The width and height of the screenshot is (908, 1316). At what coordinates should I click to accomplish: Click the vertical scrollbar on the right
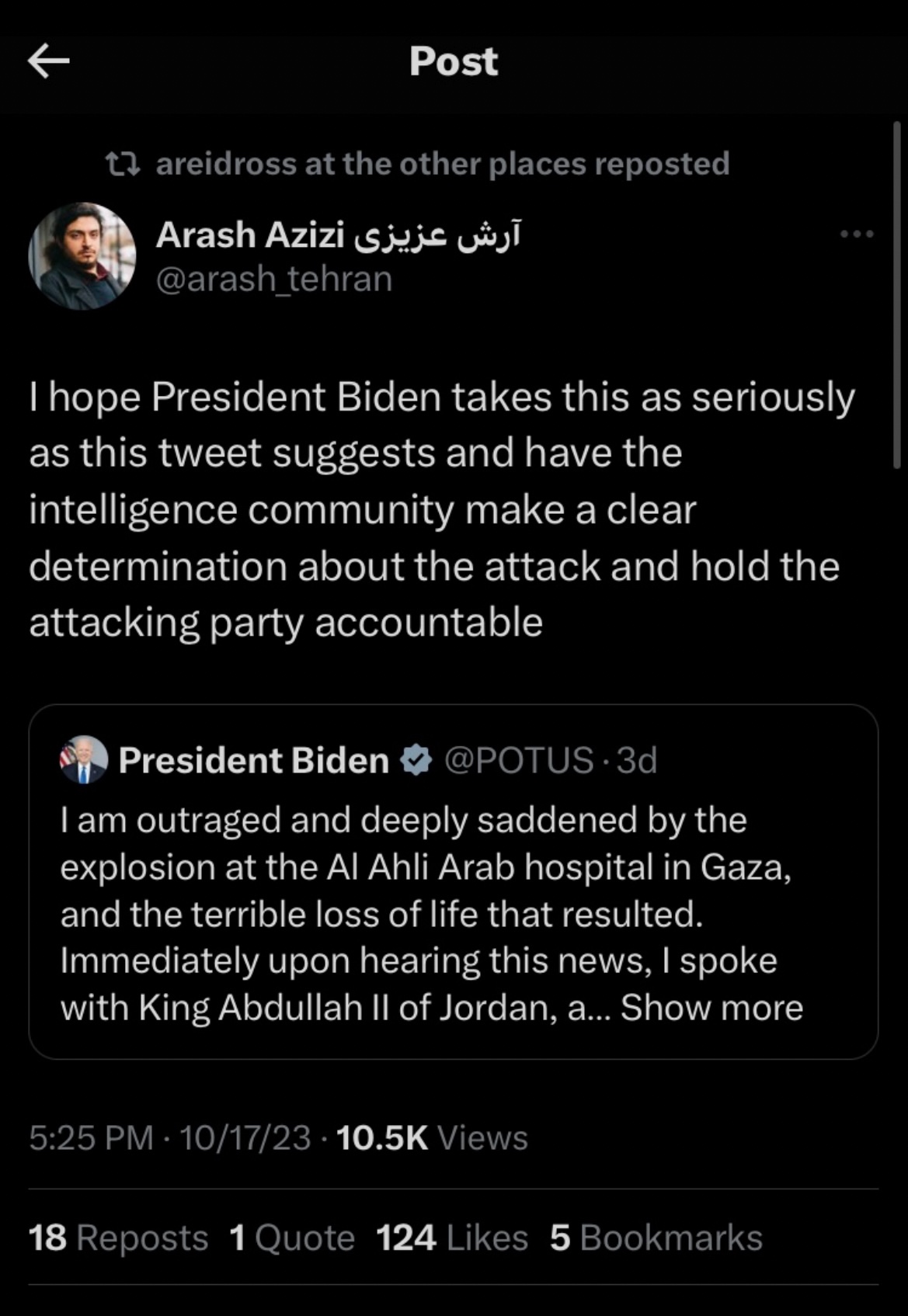point(896,295)
